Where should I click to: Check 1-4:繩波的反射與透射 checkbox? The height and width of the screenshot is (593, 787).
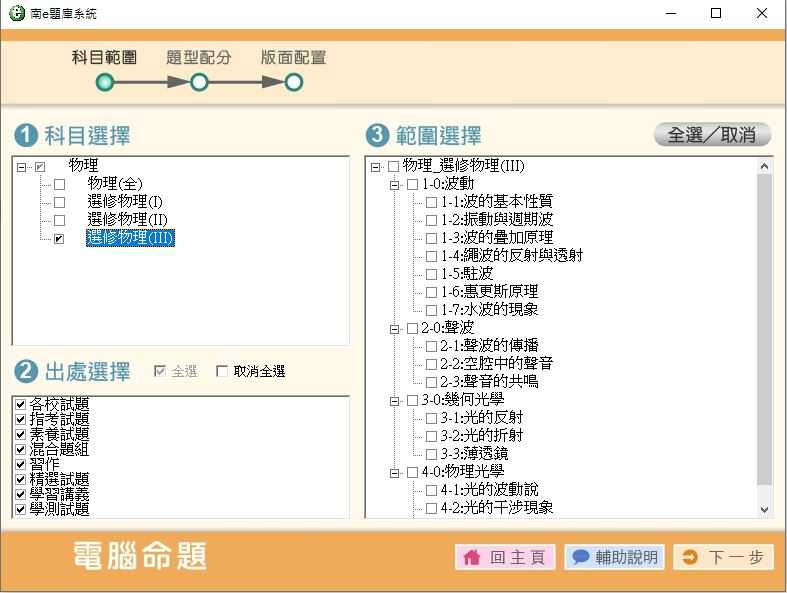click(431, 256)
